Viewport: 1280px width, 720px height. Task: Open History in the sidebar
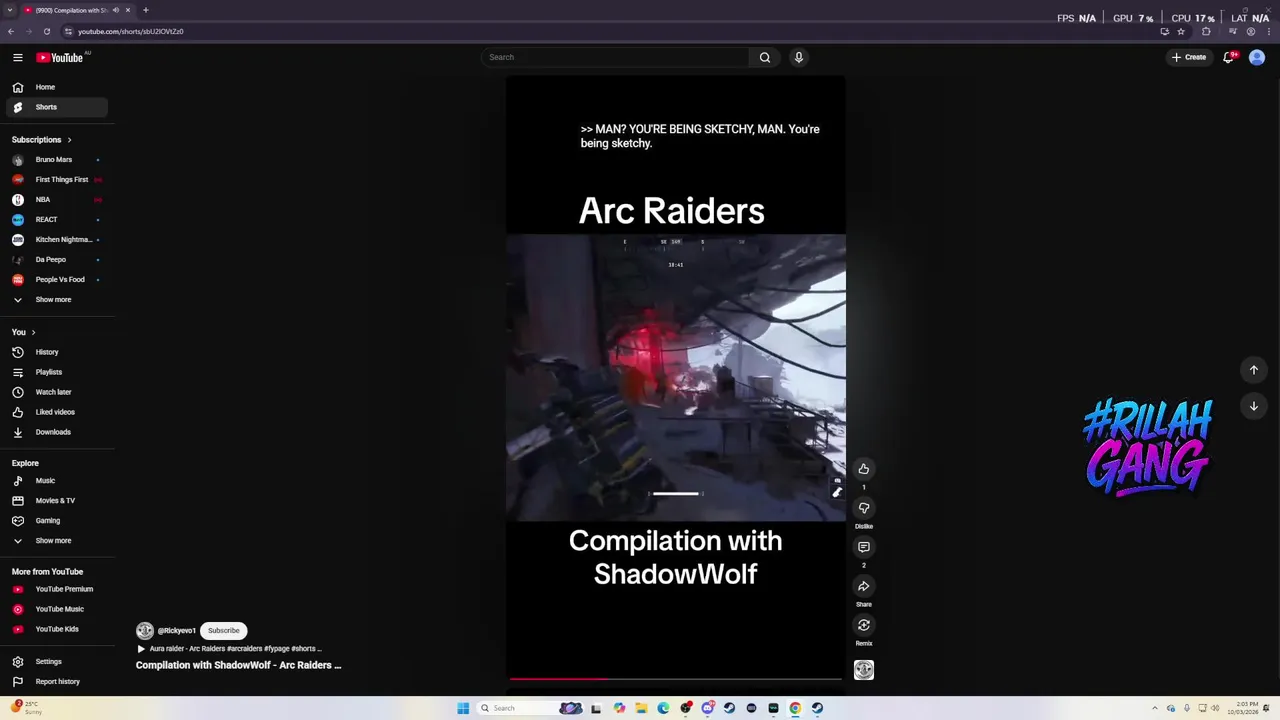click(x=58, y=352)
